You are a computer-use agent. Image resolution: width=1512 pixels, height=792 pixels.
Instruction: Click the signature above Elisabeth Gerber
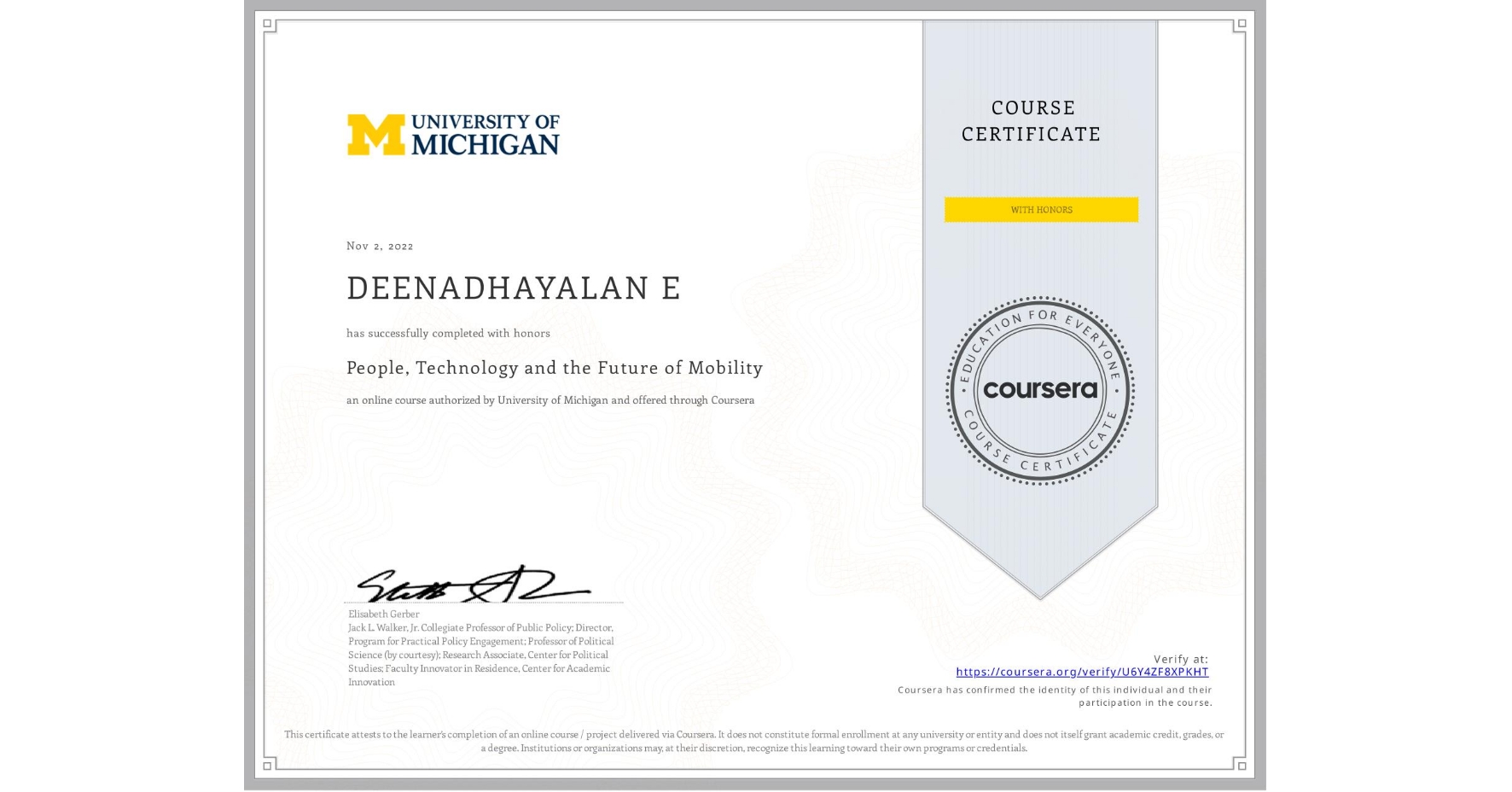point(472,583)
